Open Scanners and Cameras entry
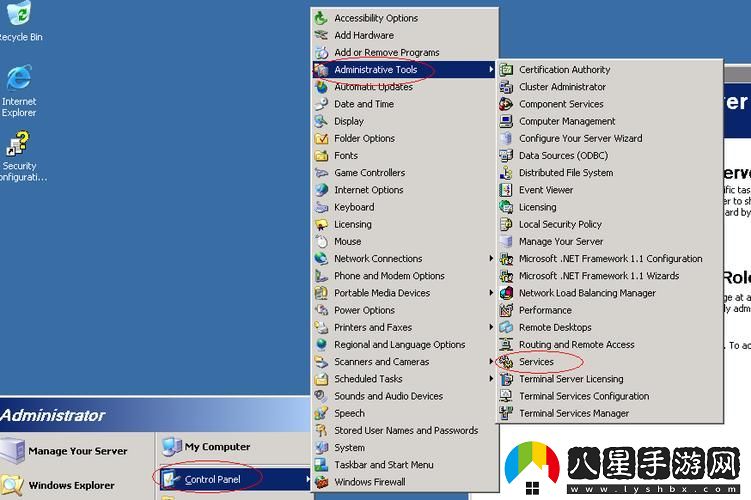The width and height of the screenshot is (751, 500). [x=404, y=362]
